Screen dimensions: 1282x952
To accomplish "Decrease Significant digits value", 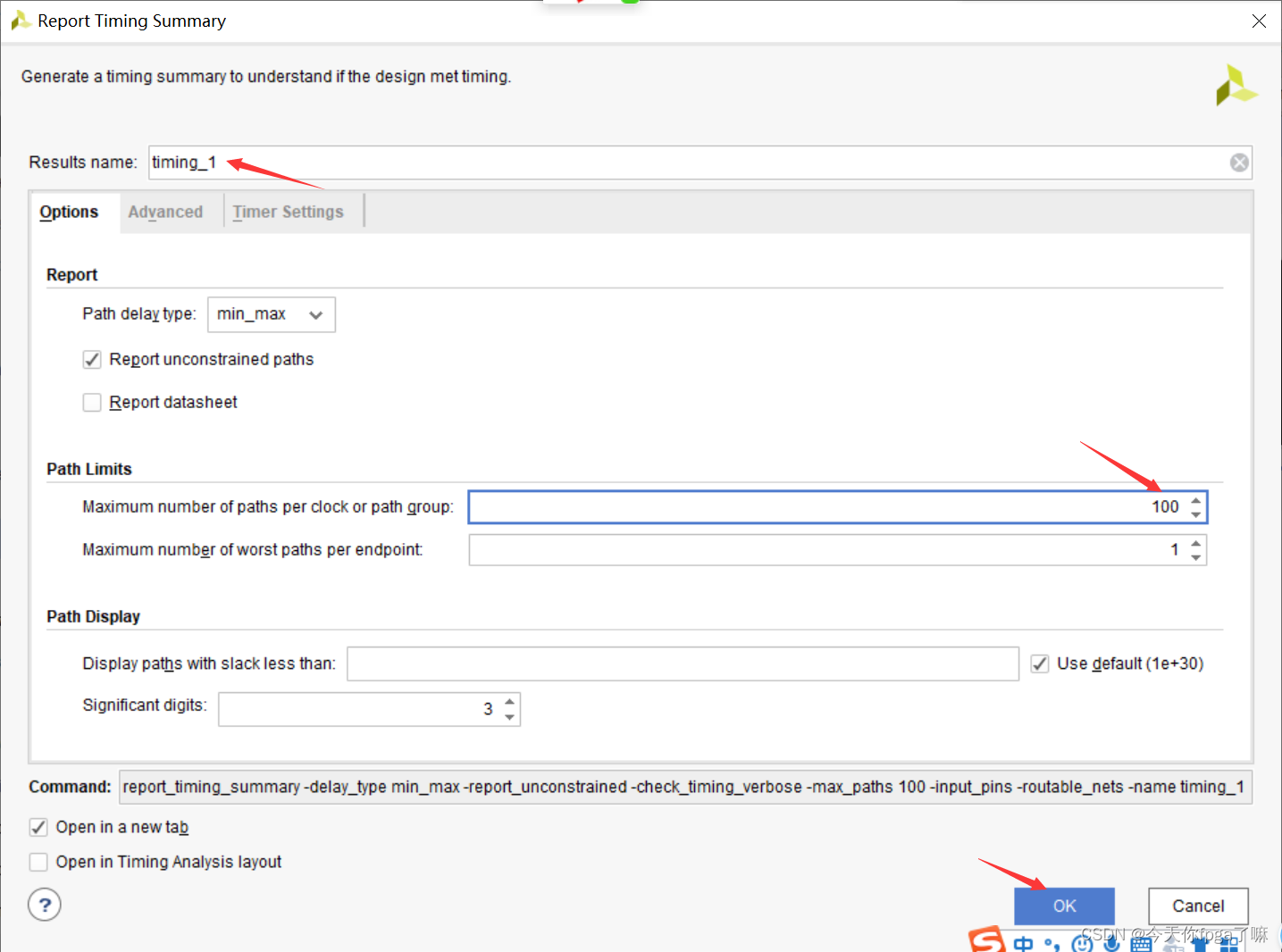I will point(509,717).
